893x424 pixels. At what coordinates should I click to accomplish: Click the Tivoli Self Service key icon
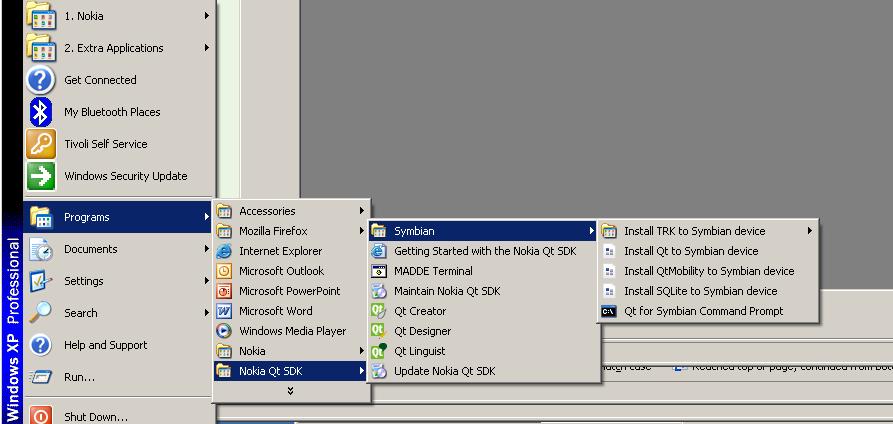pyautogui.click(x=40, y=144)
